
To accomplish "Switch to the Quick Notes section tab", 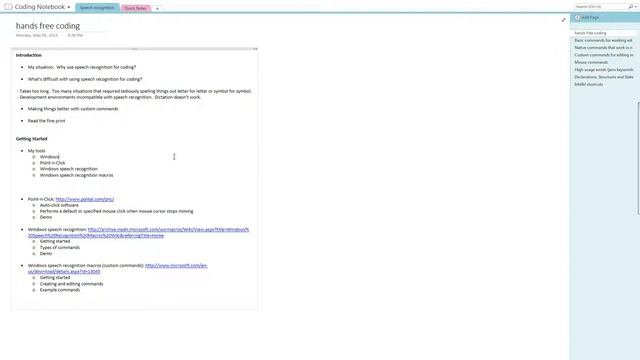I will 136,8.
